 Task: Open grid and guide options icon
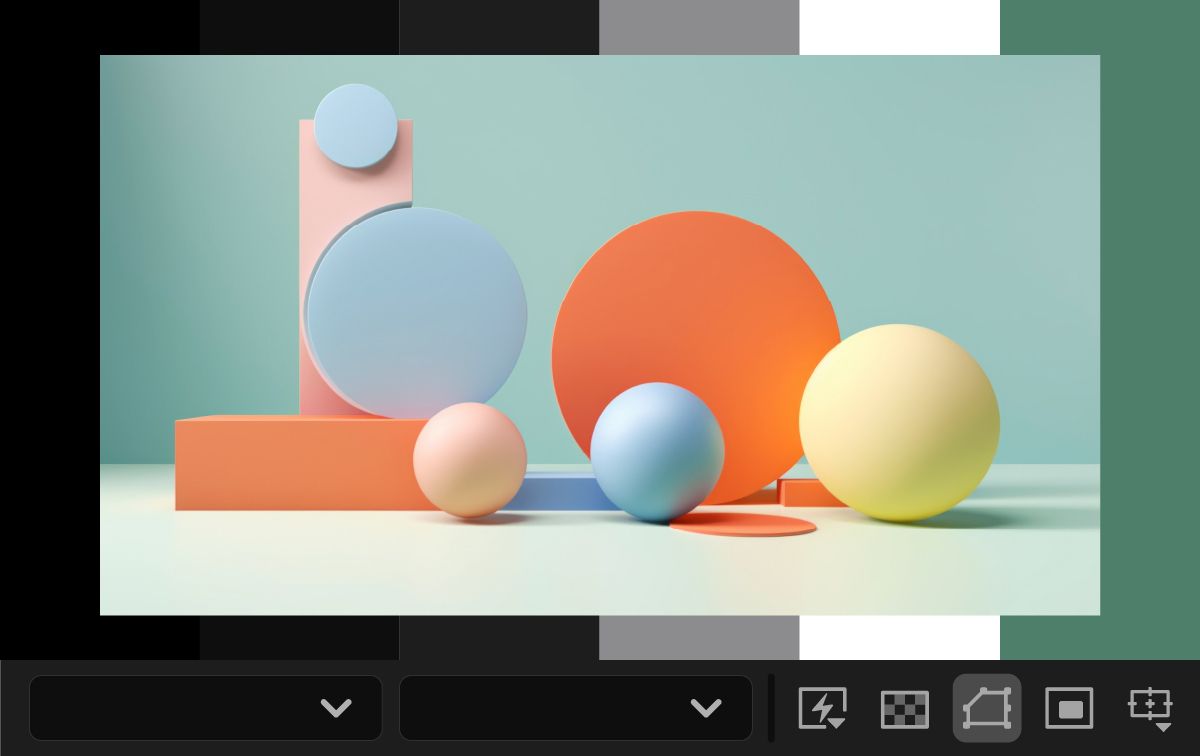click(1151, 708)
